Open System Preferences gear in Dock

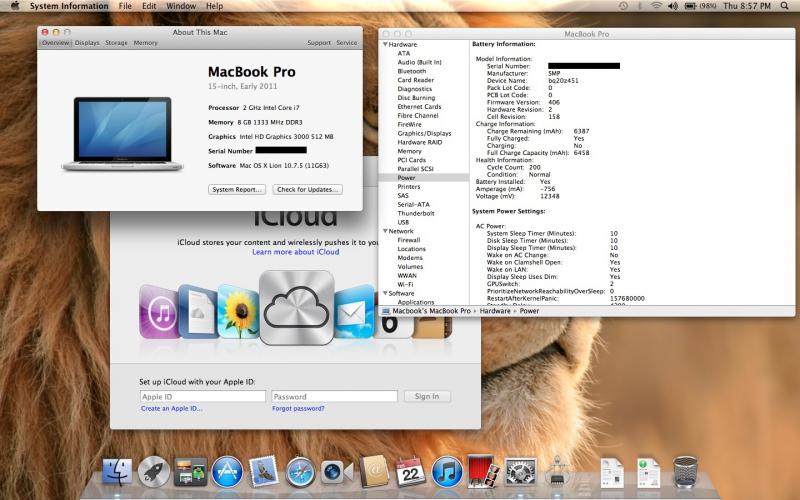pyautogui.click(x=520, y=471)
